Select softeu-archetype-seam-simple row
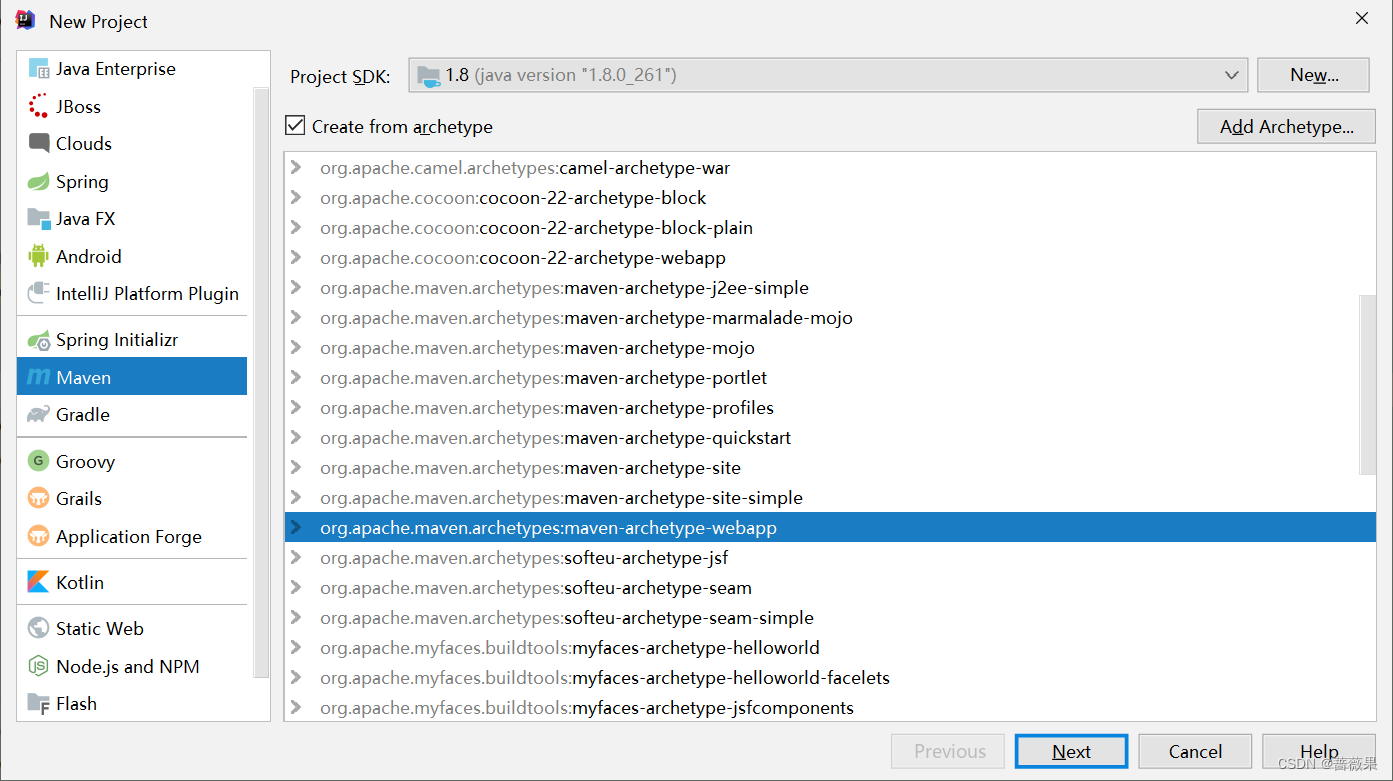This screenshot has height=781, width=1393. [x=830, y=618]
